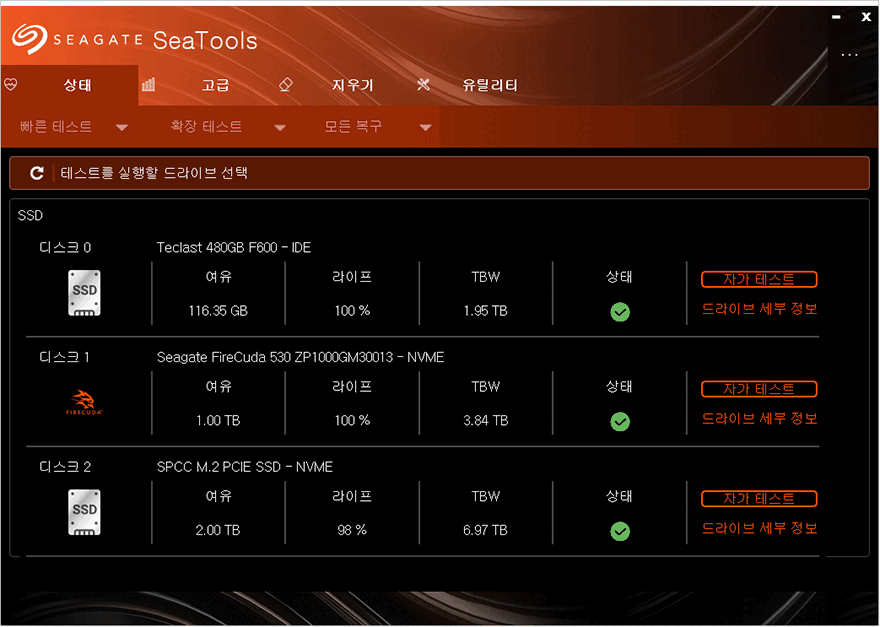Open 드라이브 세부 정보 for 디스크 2

pos(759,528)
